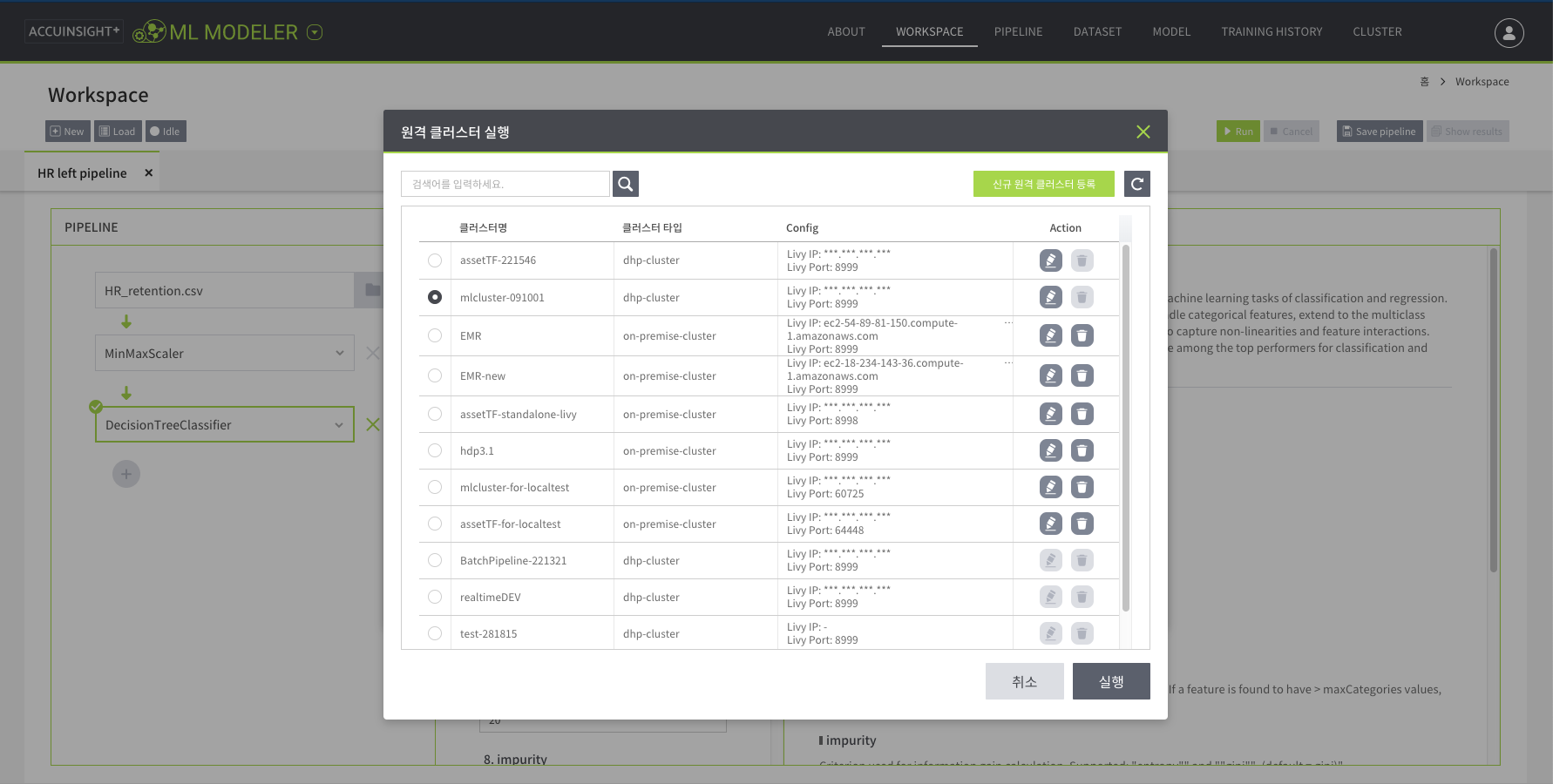Select the mlcluster-091001 radio button
This screenshot has height=784, width=1553.
(x=435, y=297)
